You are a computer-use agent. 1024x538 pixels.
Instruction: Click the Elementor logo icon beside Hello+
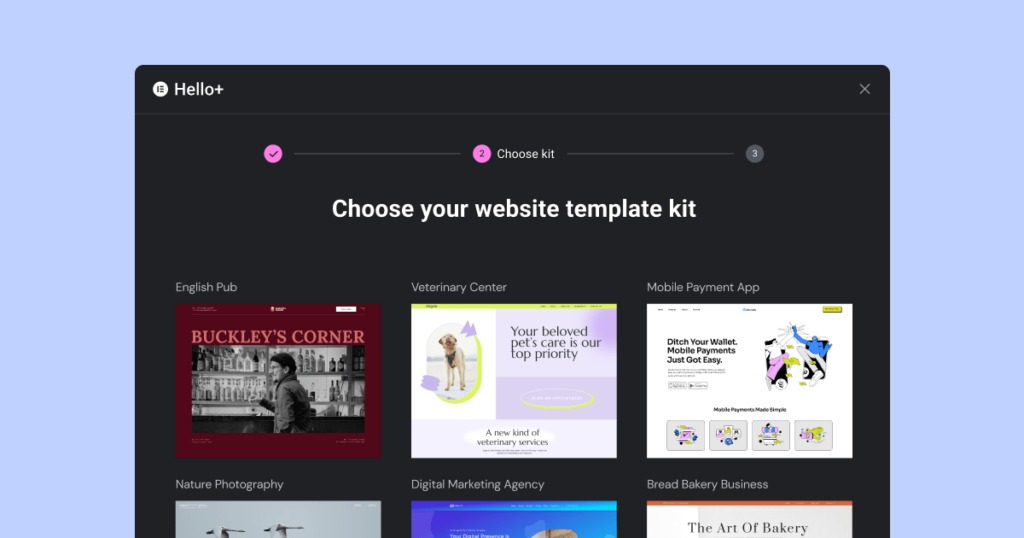(x=160, y=89)
